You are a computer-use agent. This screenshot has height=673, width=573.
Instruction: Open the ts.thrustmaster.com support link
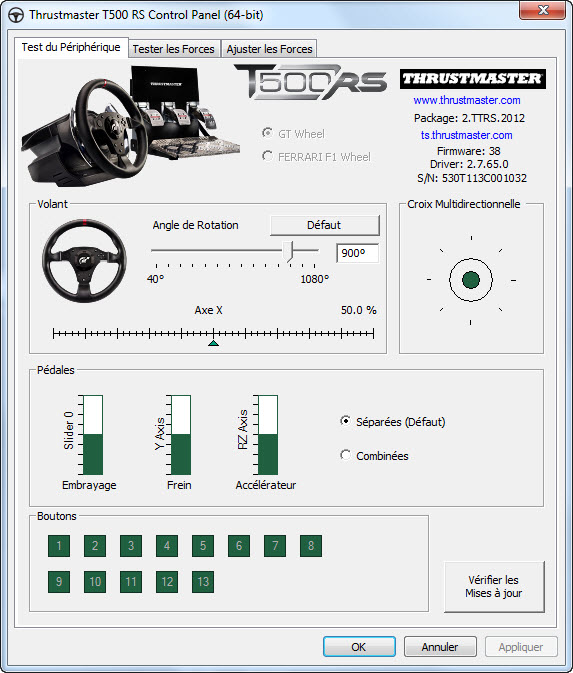467,135
